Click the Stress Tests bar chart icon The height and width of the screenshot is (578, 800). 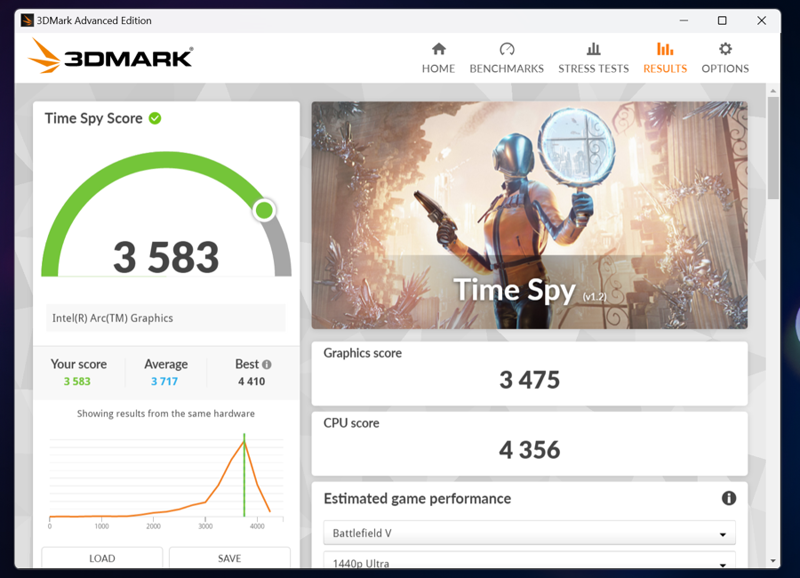(x=593, y=49)
